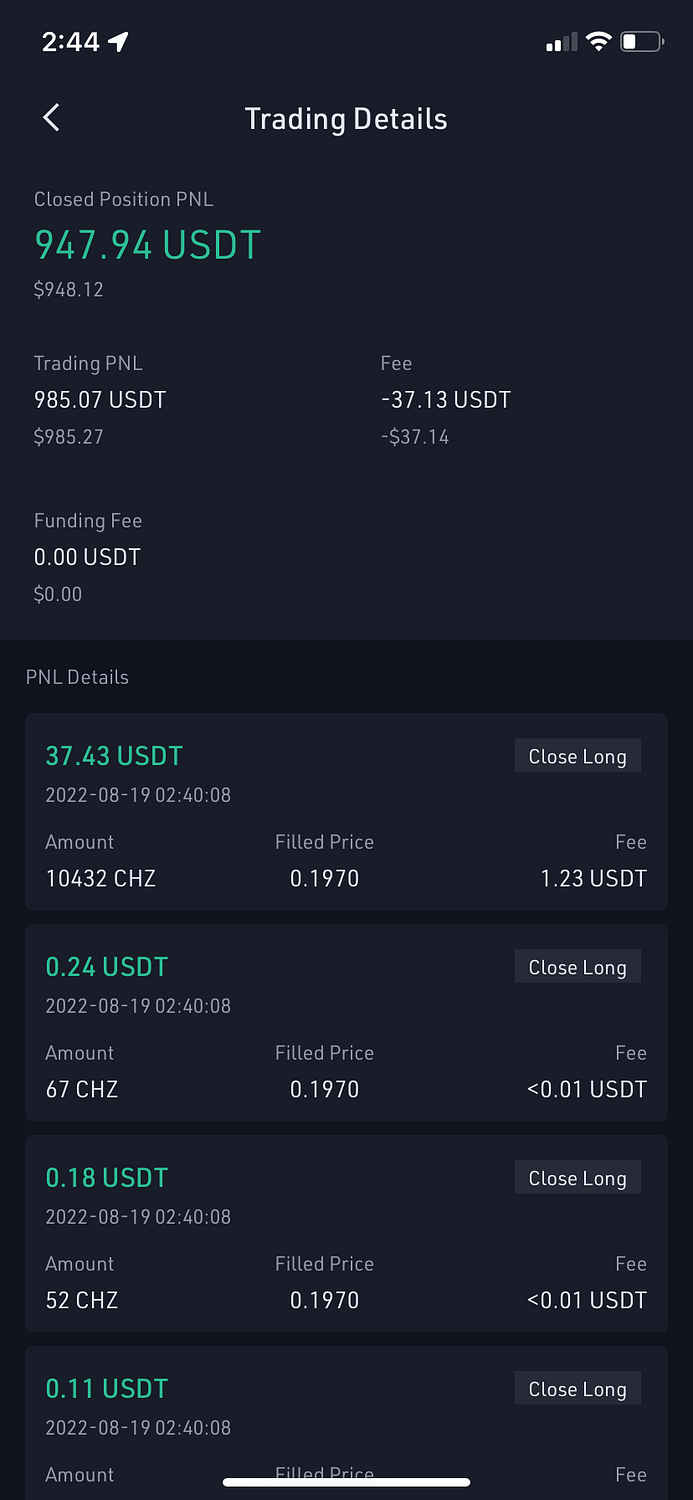Viewport: 693px width, 1500px height.
Task: Select the Trading Details title
Action: pos(346,119)
